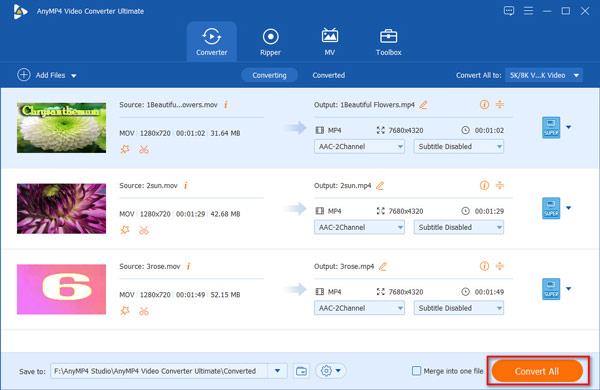The width and height of the screenshot is (600, 390).
Task: Click the Save to path input field
Action: [x=159, y=371]
